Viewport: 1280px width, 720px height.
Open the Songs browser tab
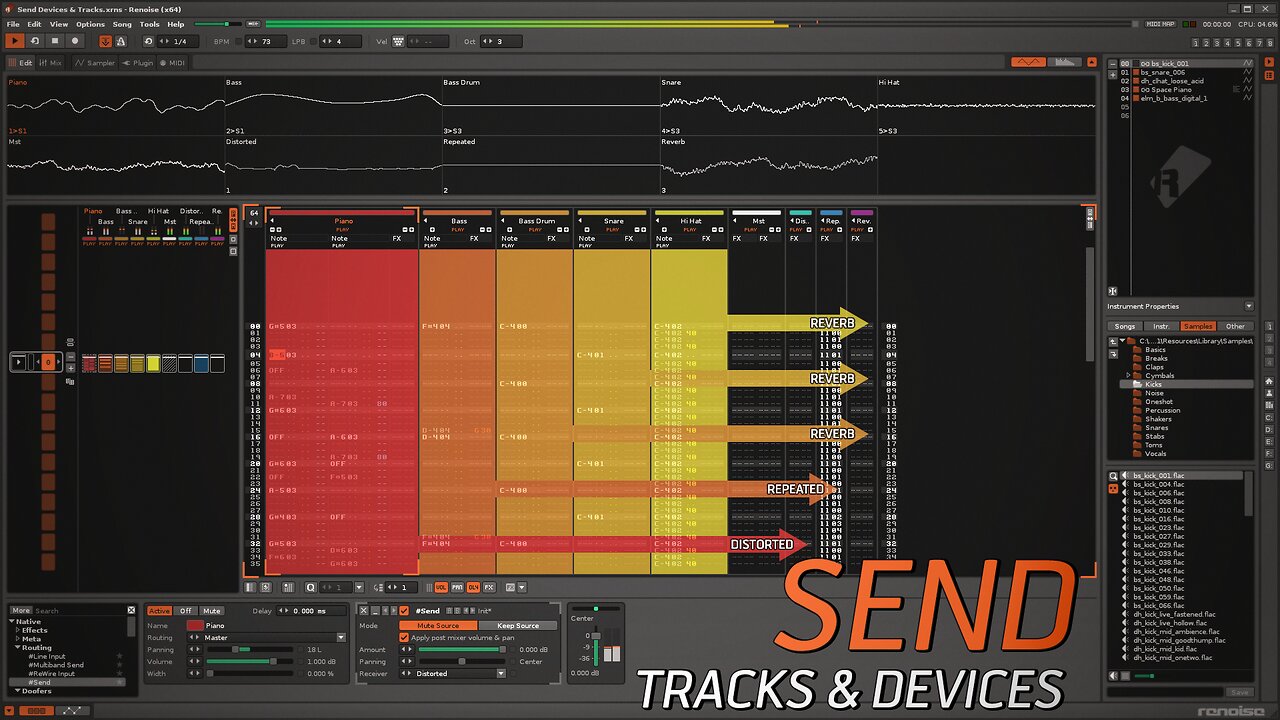(x=1125, y=326)
